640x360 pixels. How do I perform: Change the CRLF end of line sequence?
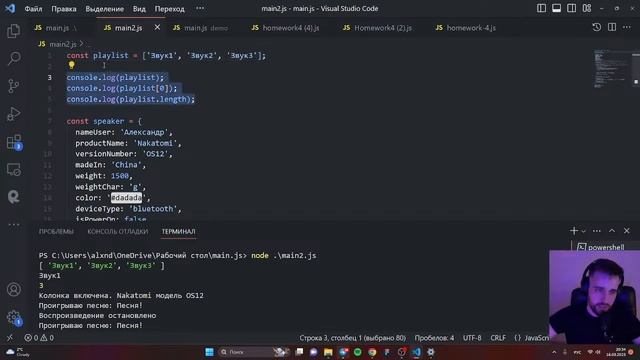click(498, 338)
